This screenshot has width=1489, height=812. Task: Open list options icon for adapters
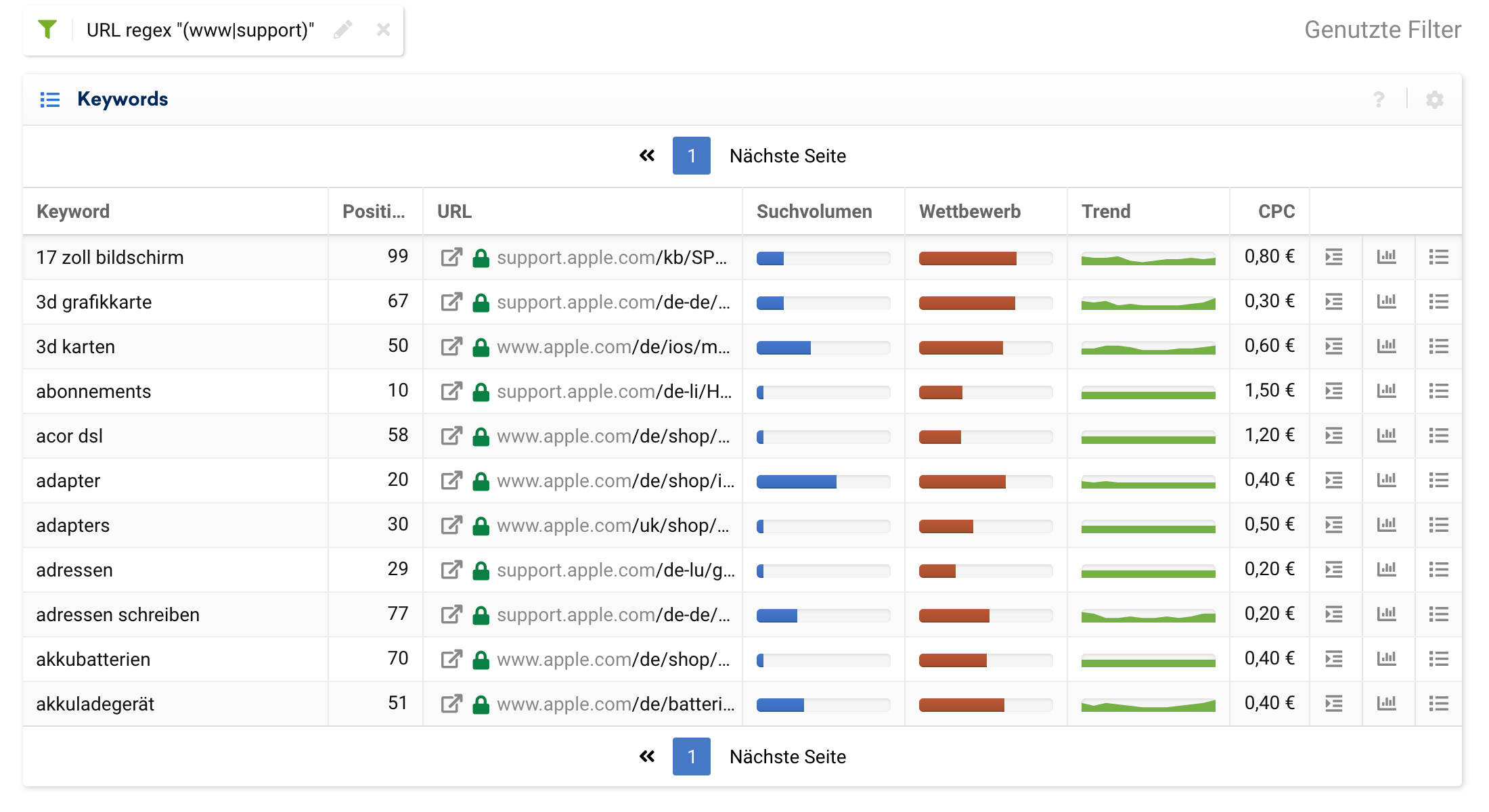click(x=1439, y=525)
